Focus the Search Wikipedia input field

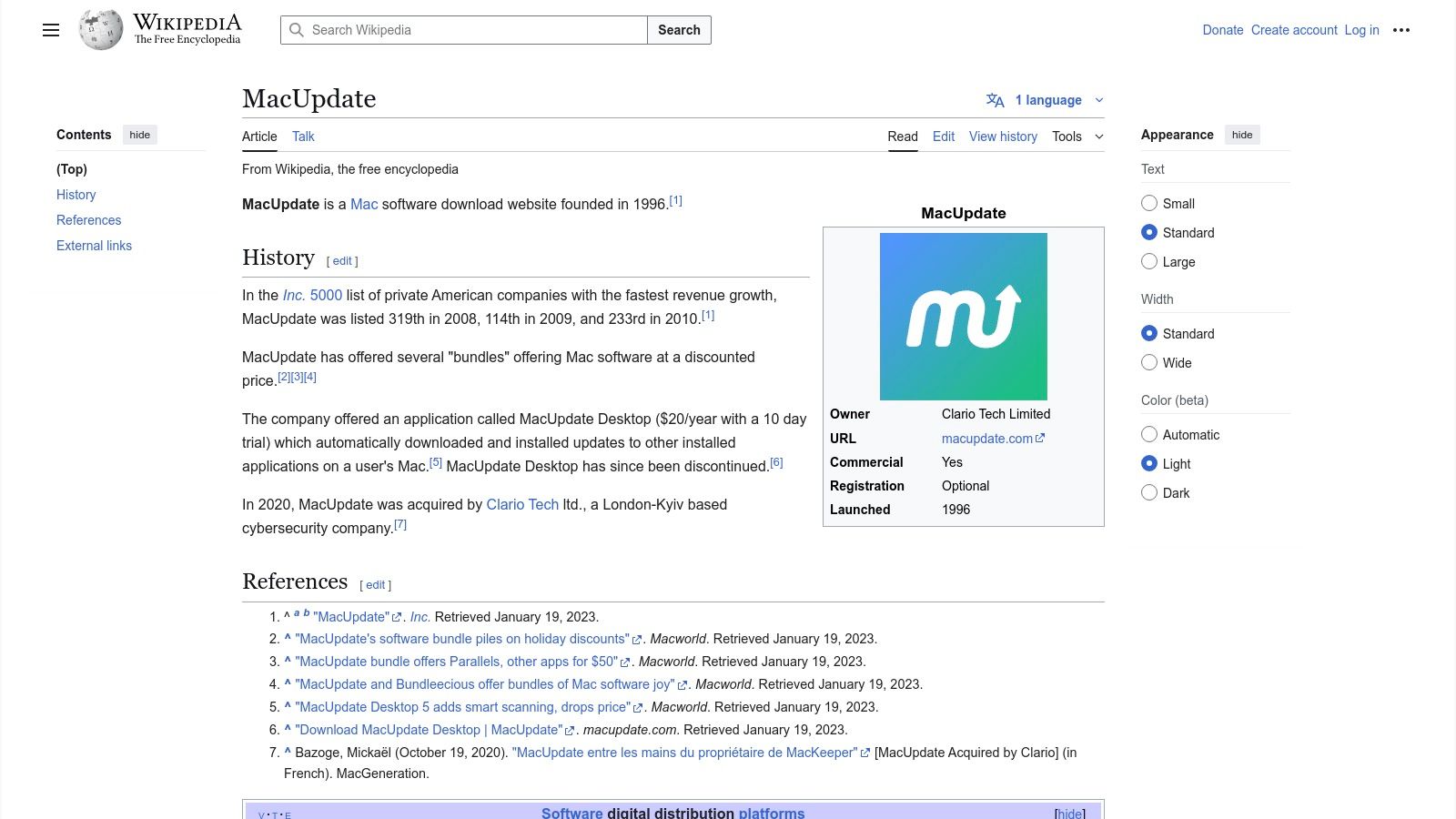464,30
